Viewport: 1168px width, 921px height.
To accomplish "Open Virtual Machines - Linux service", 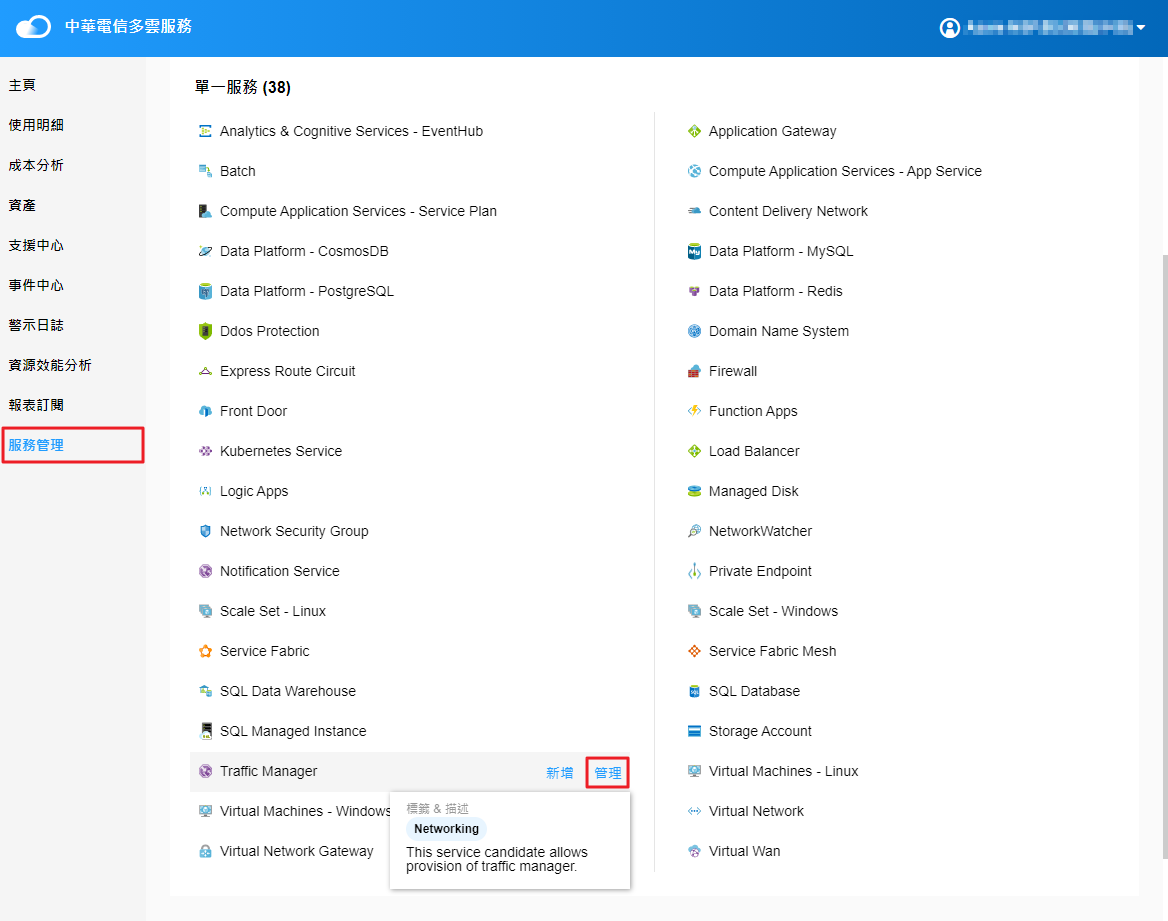I will 784,771.
